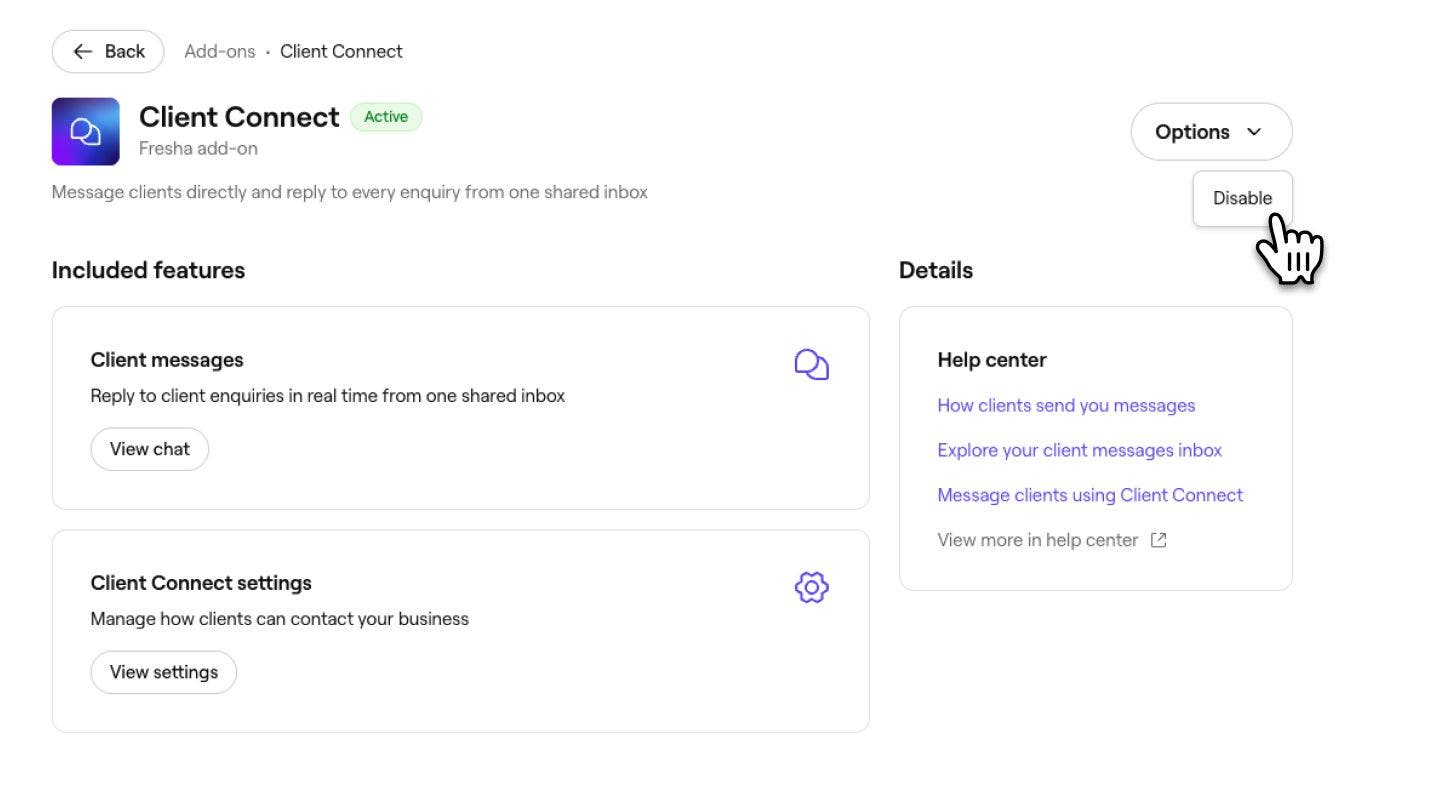
Task: Open 'Message clients using Client Connect' link
Action: pos(1090,495)
